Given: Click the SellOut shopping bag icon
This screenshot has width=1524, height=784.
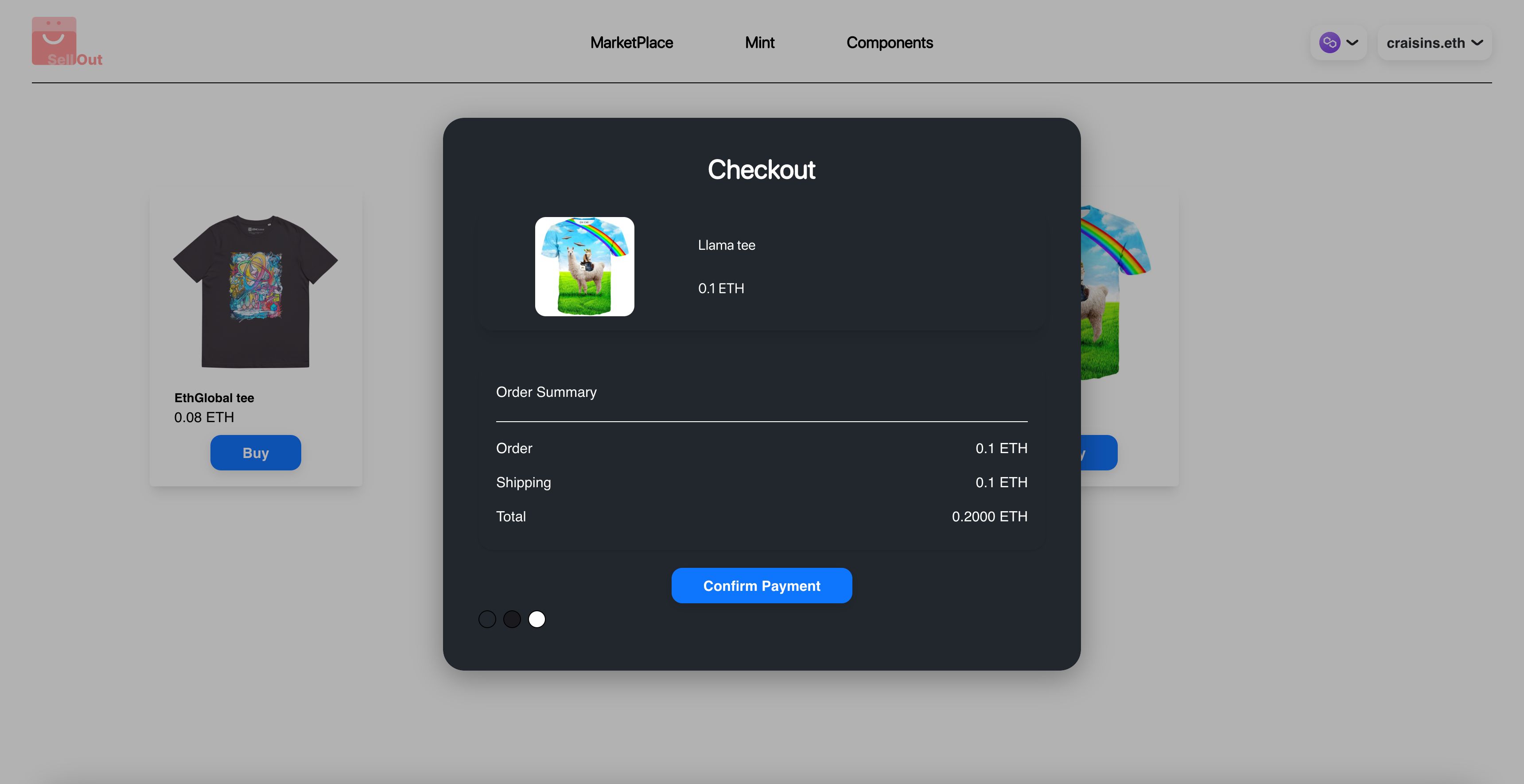Looking at the screenshot, I should 54,37.
